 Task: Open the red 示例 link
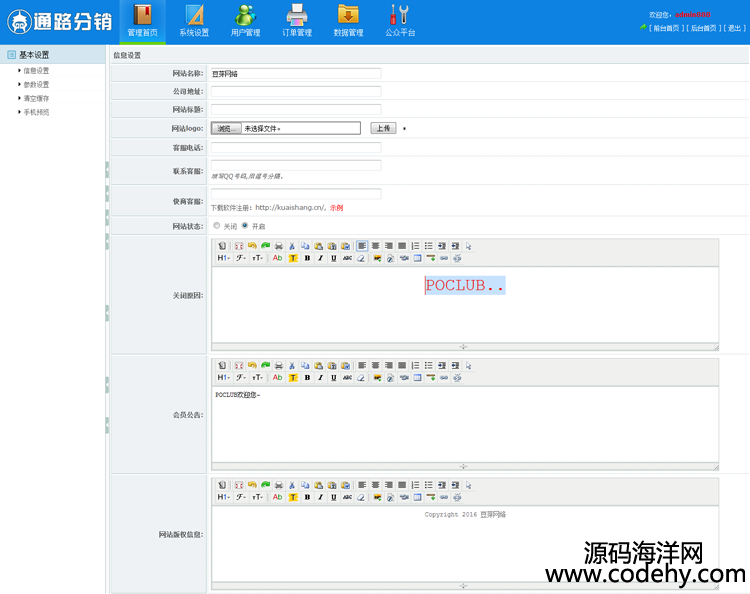pos(336,208)
